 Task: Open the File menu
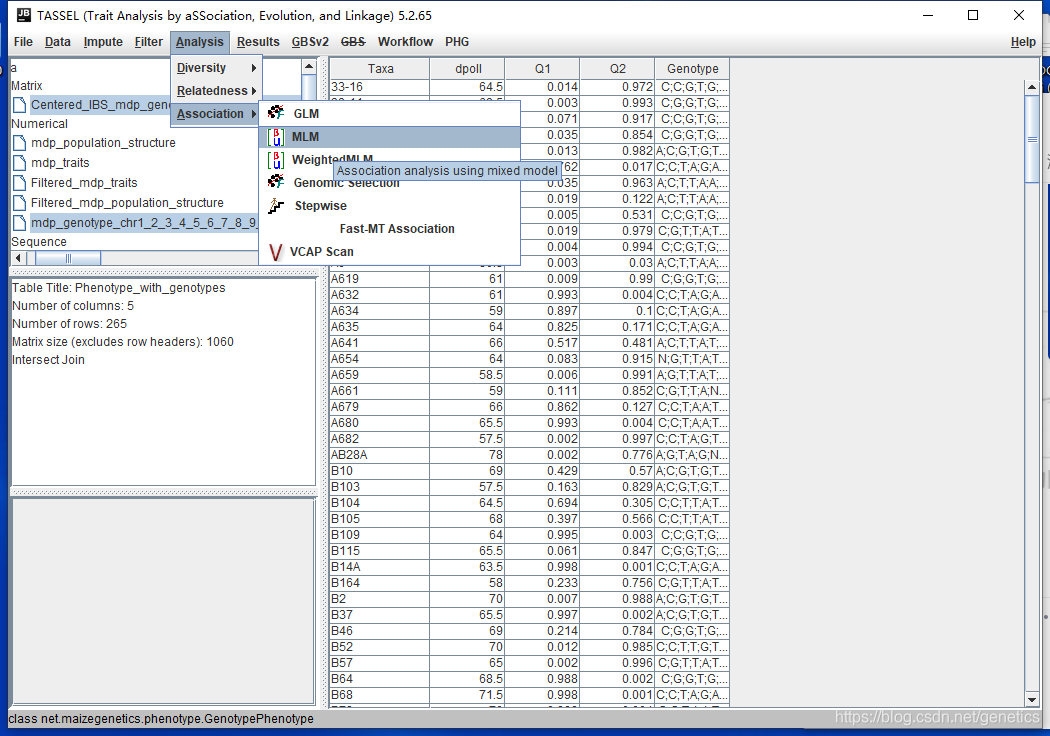pos(23,42)
